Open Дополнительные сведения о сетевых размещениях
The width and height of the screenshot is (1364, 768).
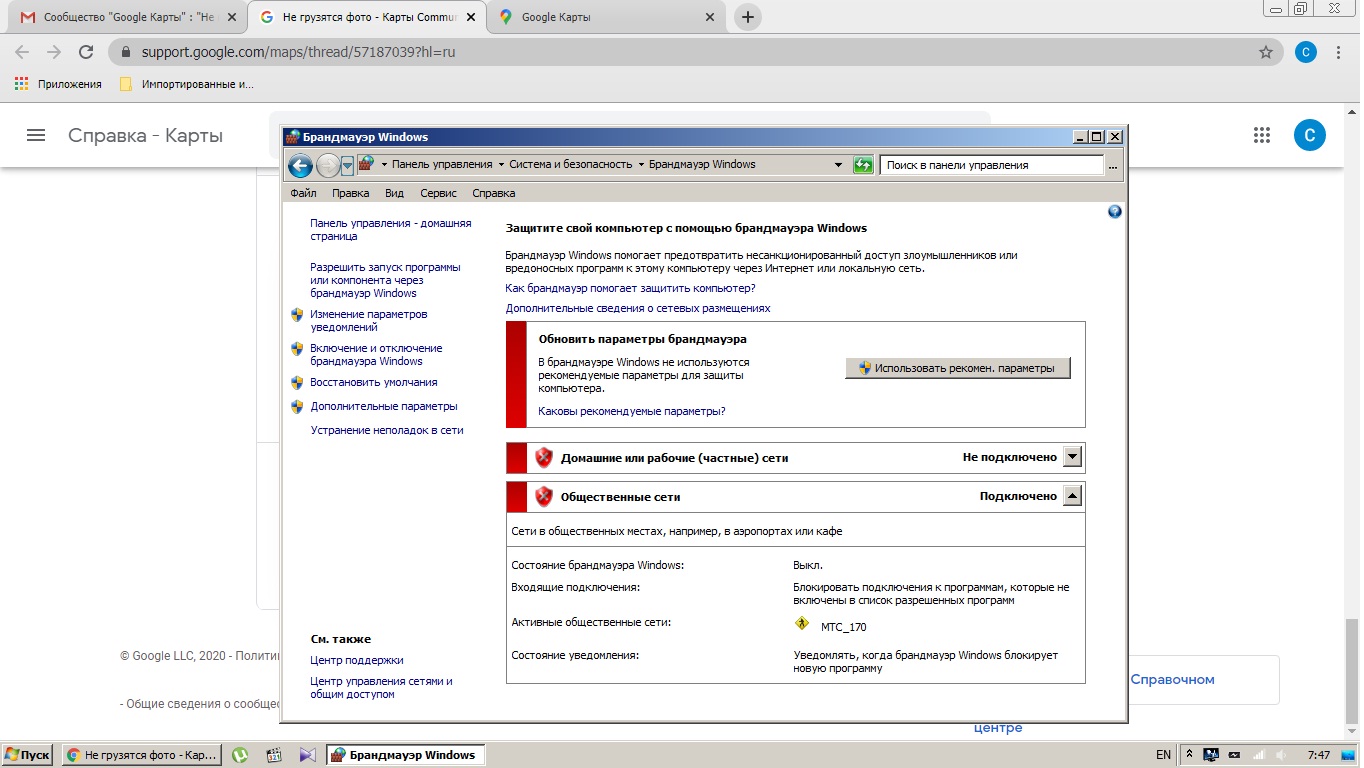tap(638, 308)
